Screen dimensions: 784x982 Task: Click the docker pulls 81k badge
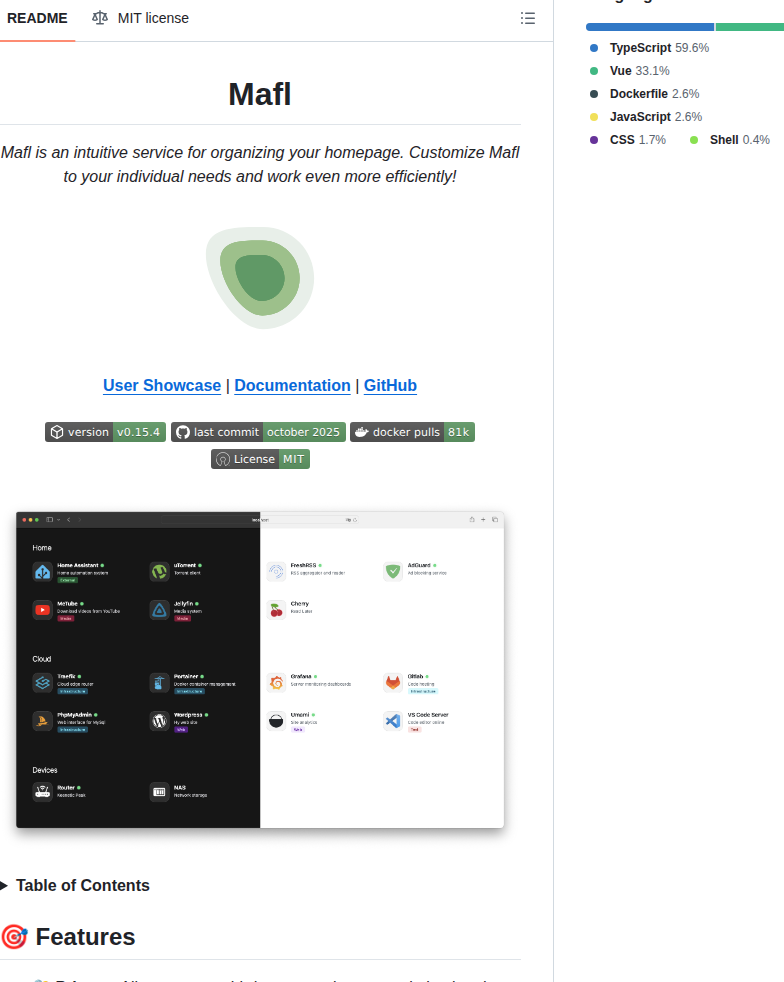tap(412, 432)
